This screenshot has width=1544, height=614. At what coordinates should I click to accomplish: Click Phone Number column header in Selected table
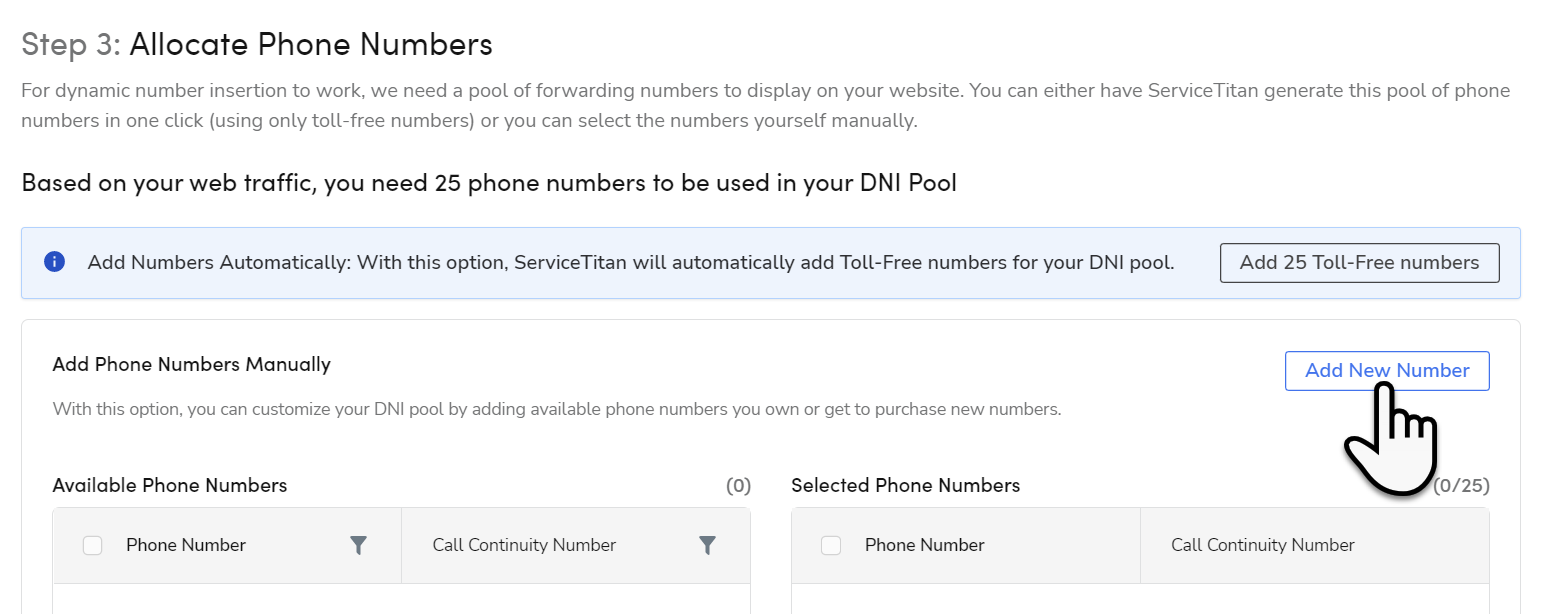pos(924,545)
